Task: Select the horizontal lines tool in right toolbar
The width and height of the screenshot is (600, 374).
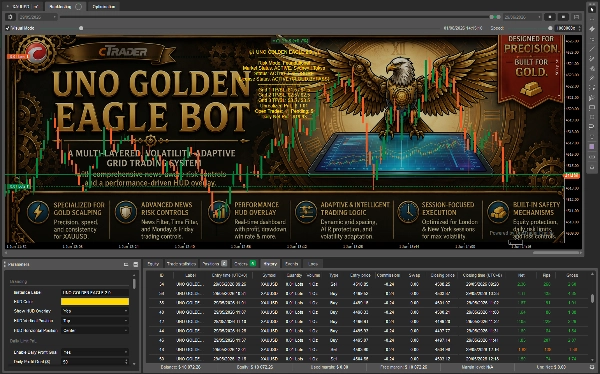Action: (592, 39)
